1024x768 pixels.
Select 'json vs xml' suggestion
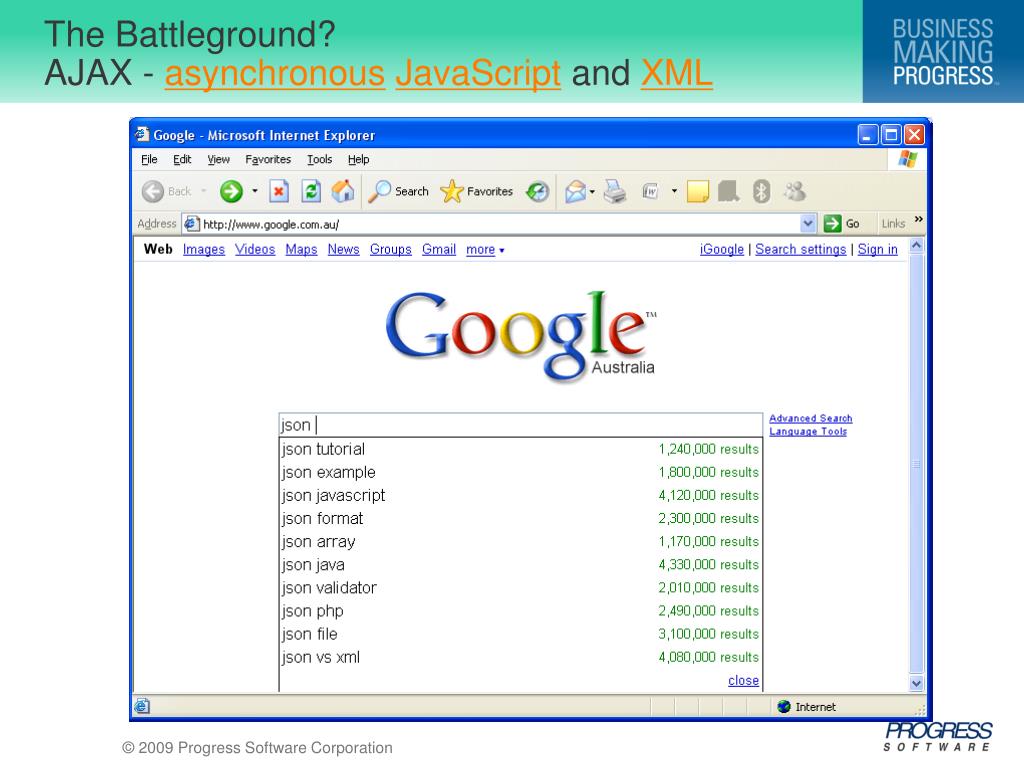pos(520,658)
